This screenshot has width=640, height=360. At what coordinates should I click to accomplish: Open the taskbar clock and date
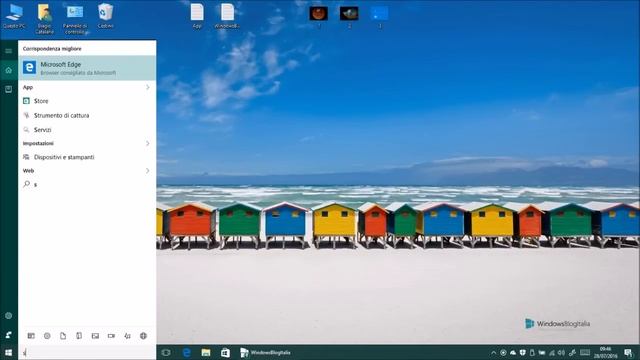(x=606, y=353)
